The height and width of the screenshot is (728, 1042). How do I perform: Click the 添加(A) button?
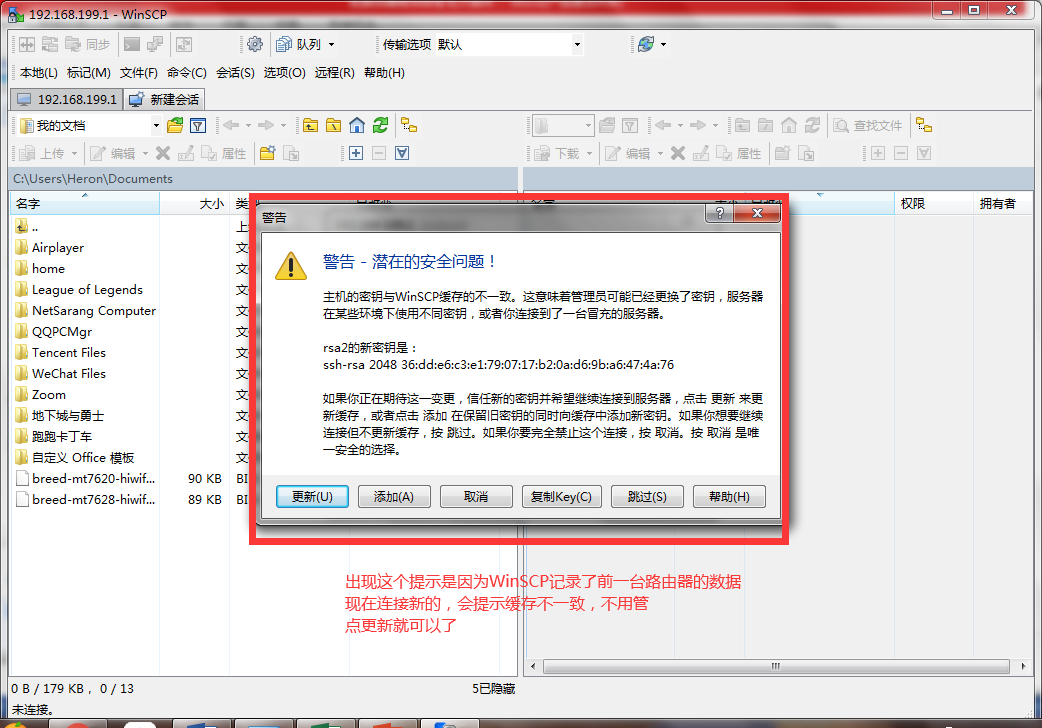(394, 497)
